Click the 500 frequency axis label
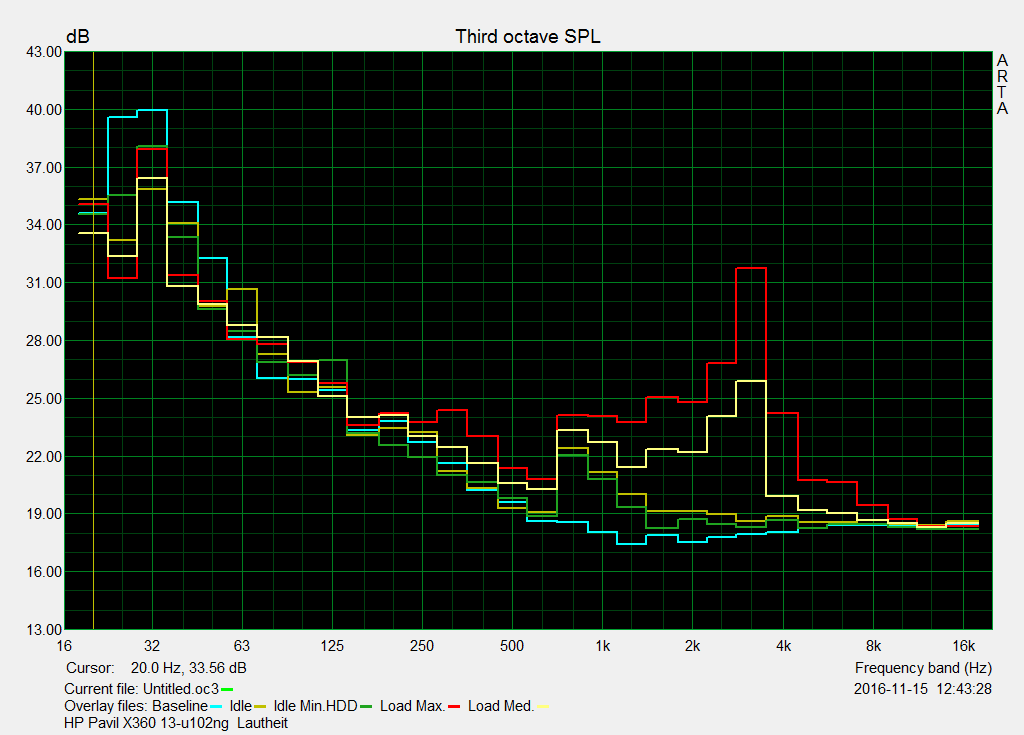Viewport: 1024px width, 735px height. [512, 646]
